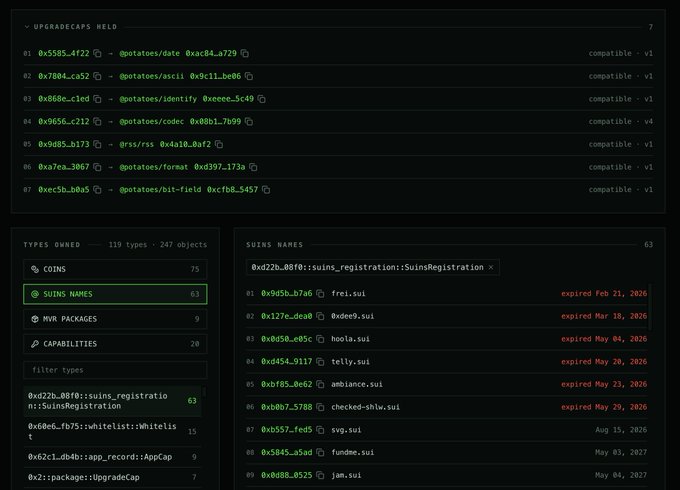The width and height of the screenshot is (680, 490).
Task: Open the MVR Packages category
Action: [x=115, y=319]
